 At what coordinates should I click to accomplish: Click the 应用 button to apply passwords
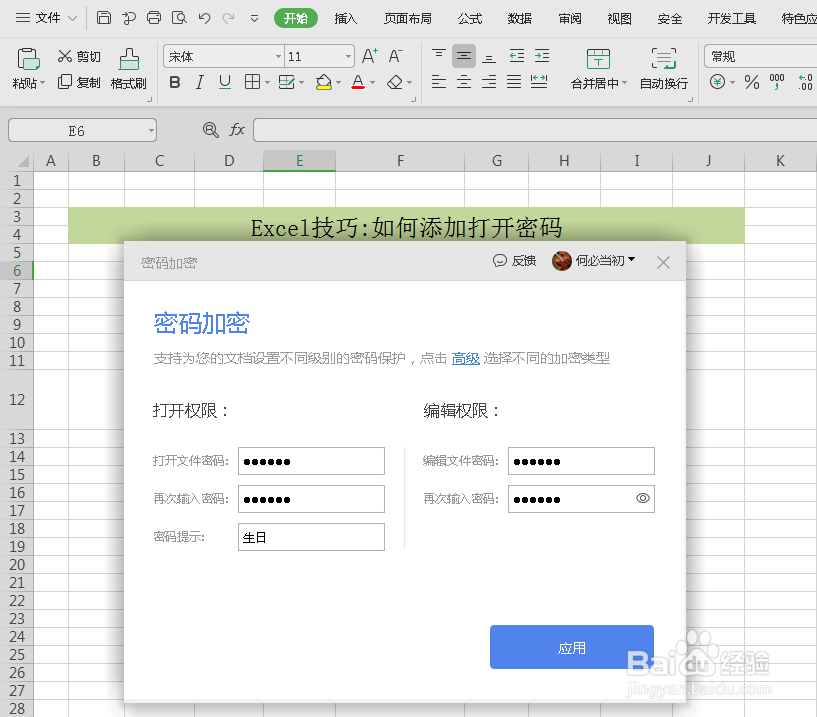tap(571, 647)
